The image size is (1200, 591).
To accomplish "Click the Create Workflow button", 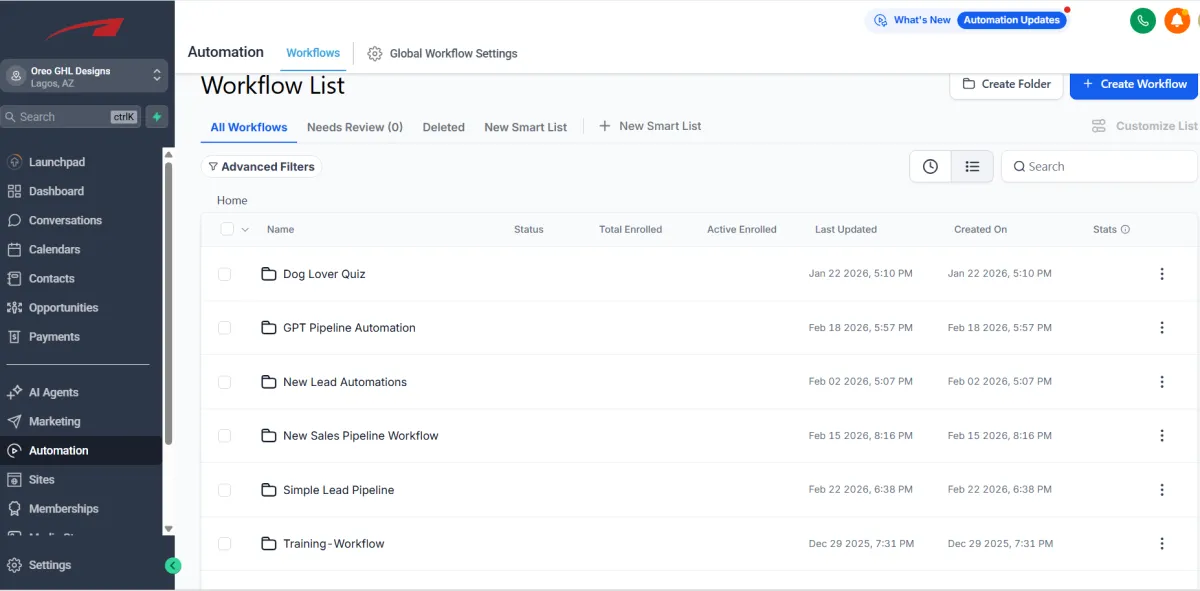I will [1134, 84].
